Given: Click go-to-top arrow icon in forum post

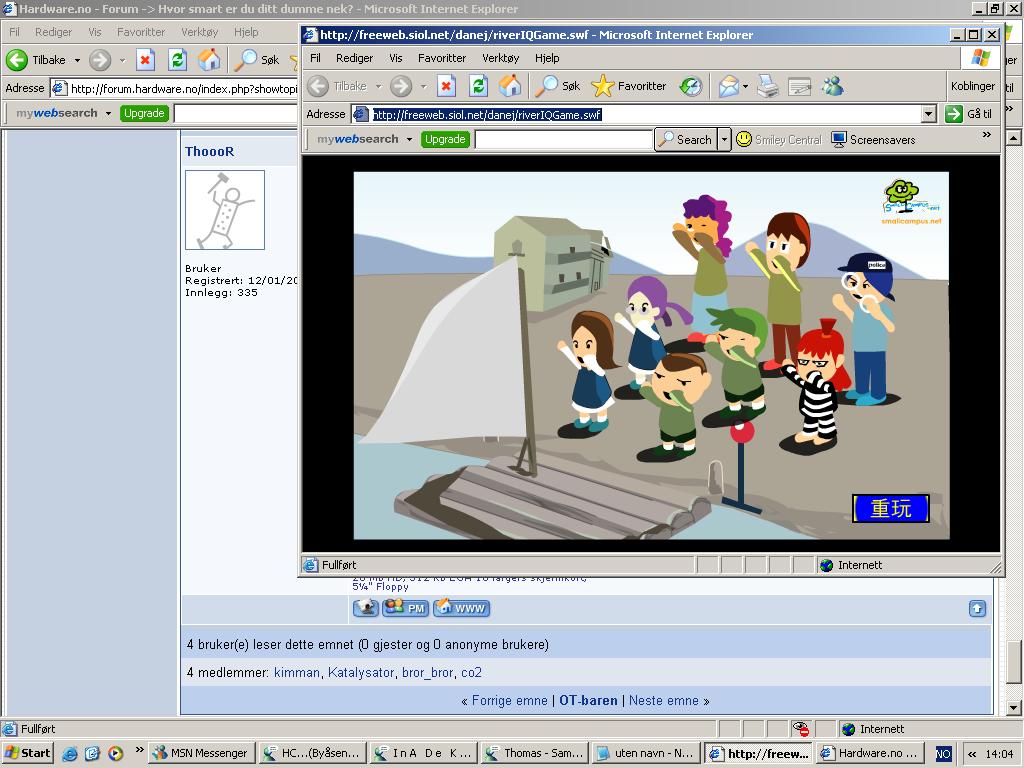Looking at the screenshot, I should point(977,609).
